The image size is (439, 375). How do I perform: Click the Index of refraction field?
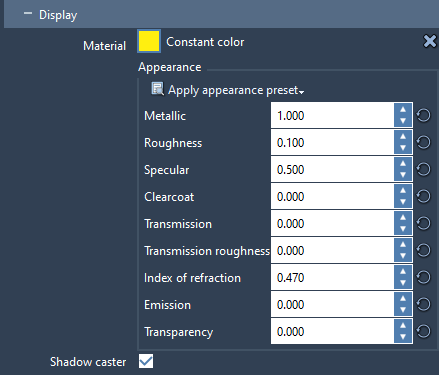point(332,277)
